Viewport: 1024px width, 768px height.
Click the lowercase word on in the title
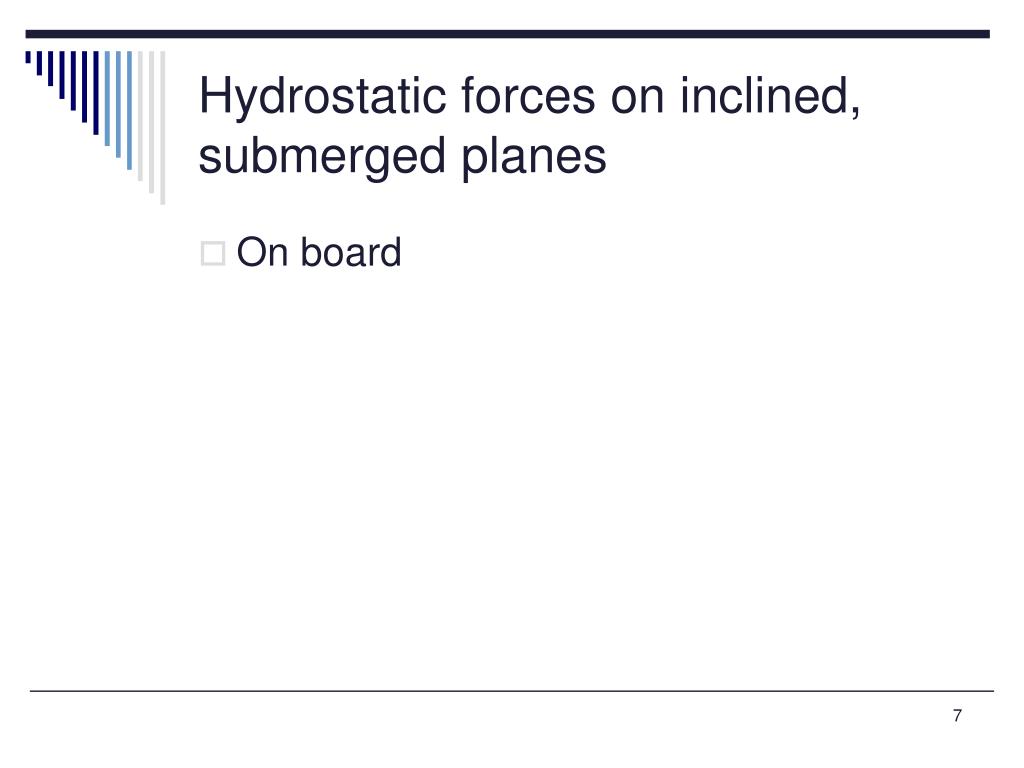(637, 98)
